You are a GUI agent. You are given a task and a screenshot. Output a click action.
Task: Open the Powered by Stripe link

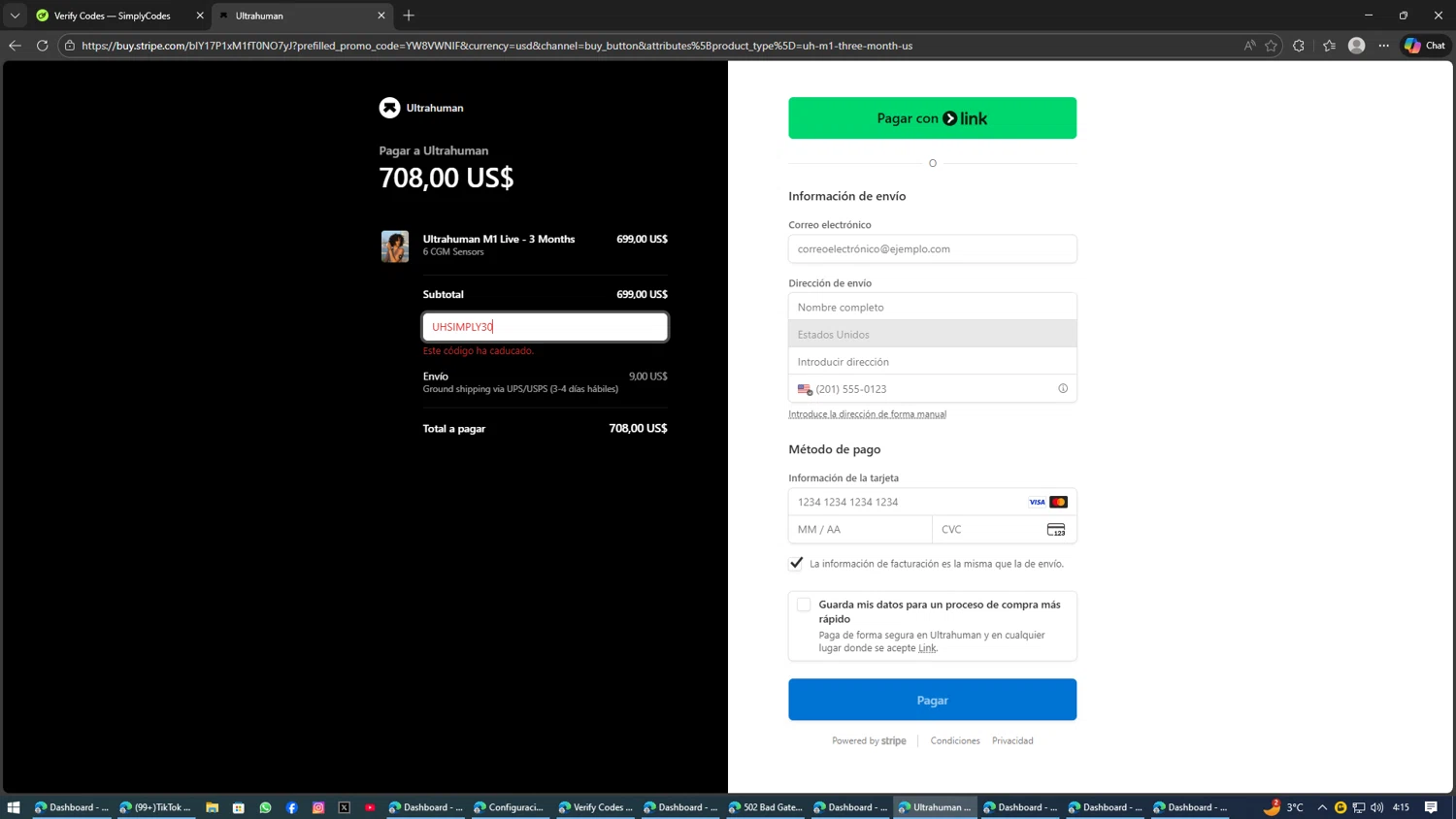point(869,740)
